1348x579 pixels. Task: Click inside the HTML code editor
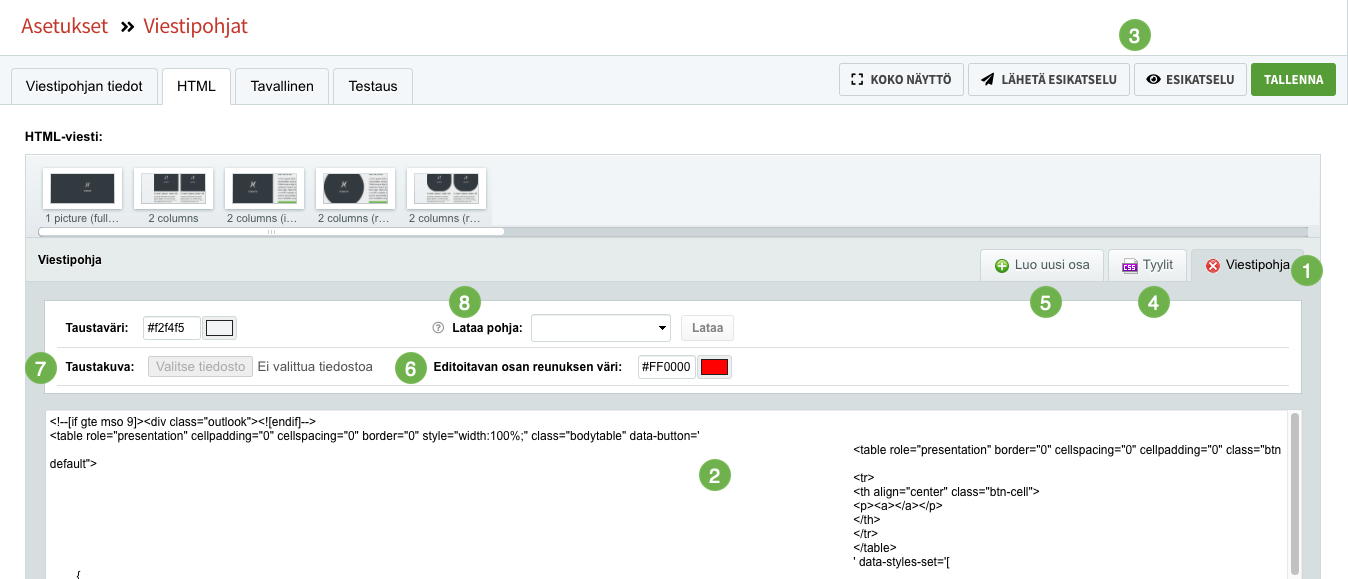pyautogui.click(x=666, y=494)
